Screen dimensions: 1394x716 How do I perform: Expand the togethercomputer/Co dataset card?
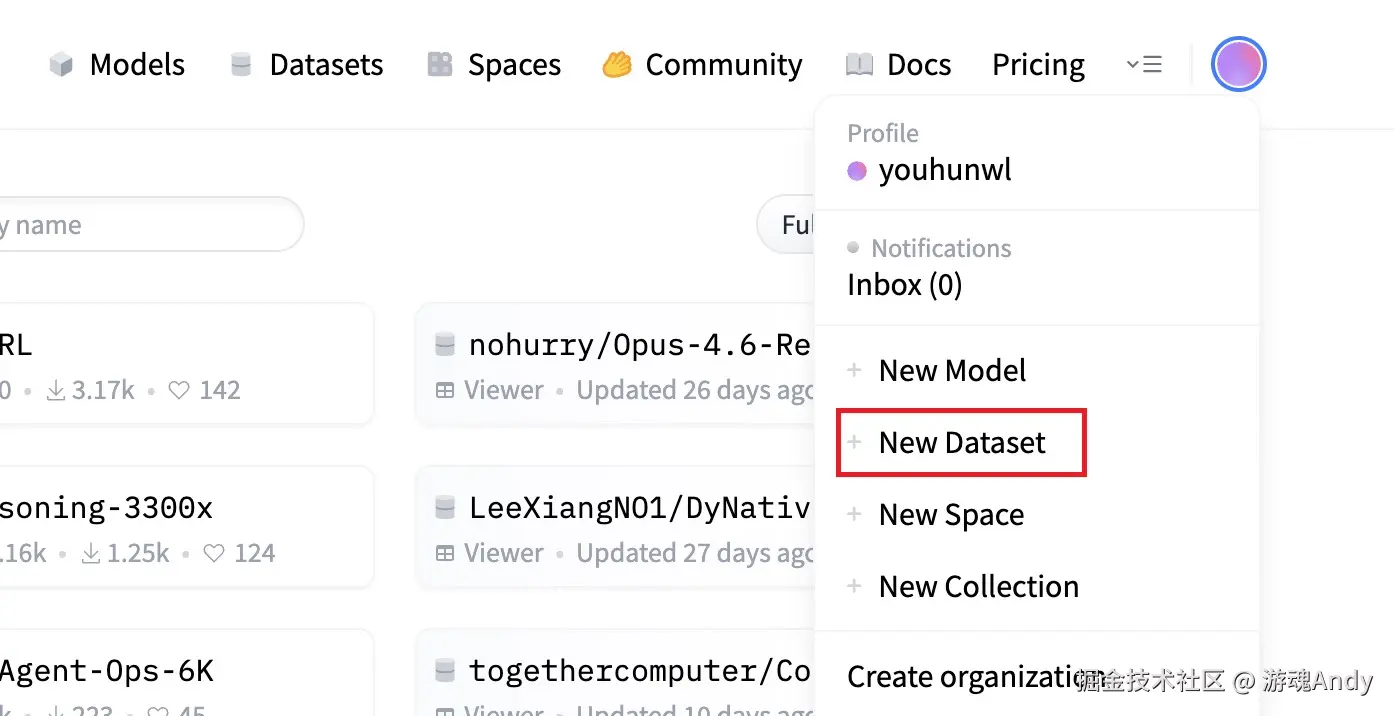[640, 671]
